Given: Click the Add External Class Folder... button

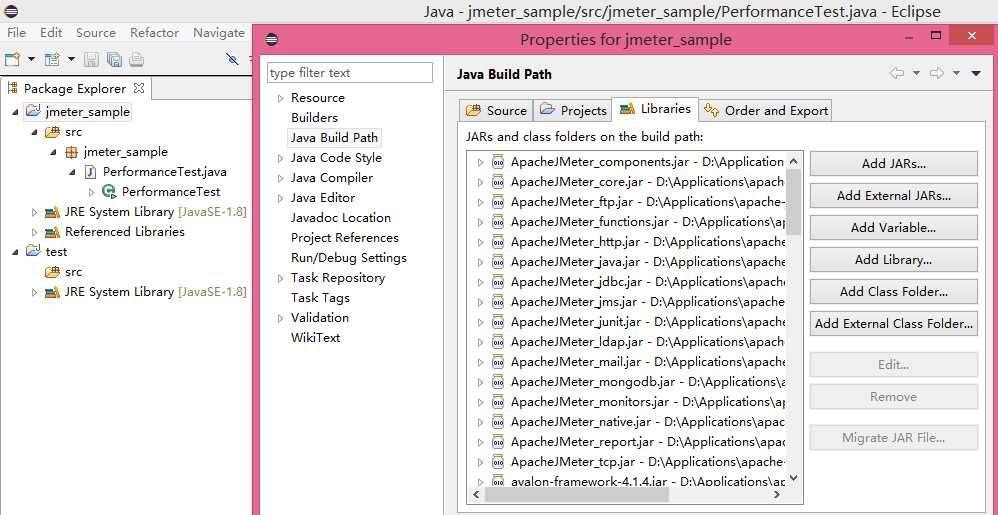Looking at the screenshot, I should [x=894, y=323].
